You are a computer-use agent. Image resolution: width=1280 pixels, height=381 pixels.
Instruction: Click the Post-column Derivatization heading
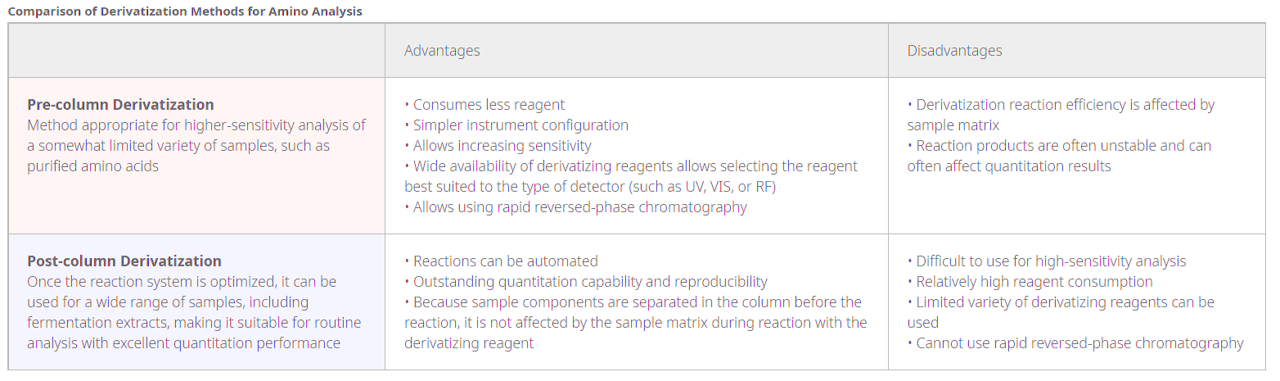click(124, 261)
